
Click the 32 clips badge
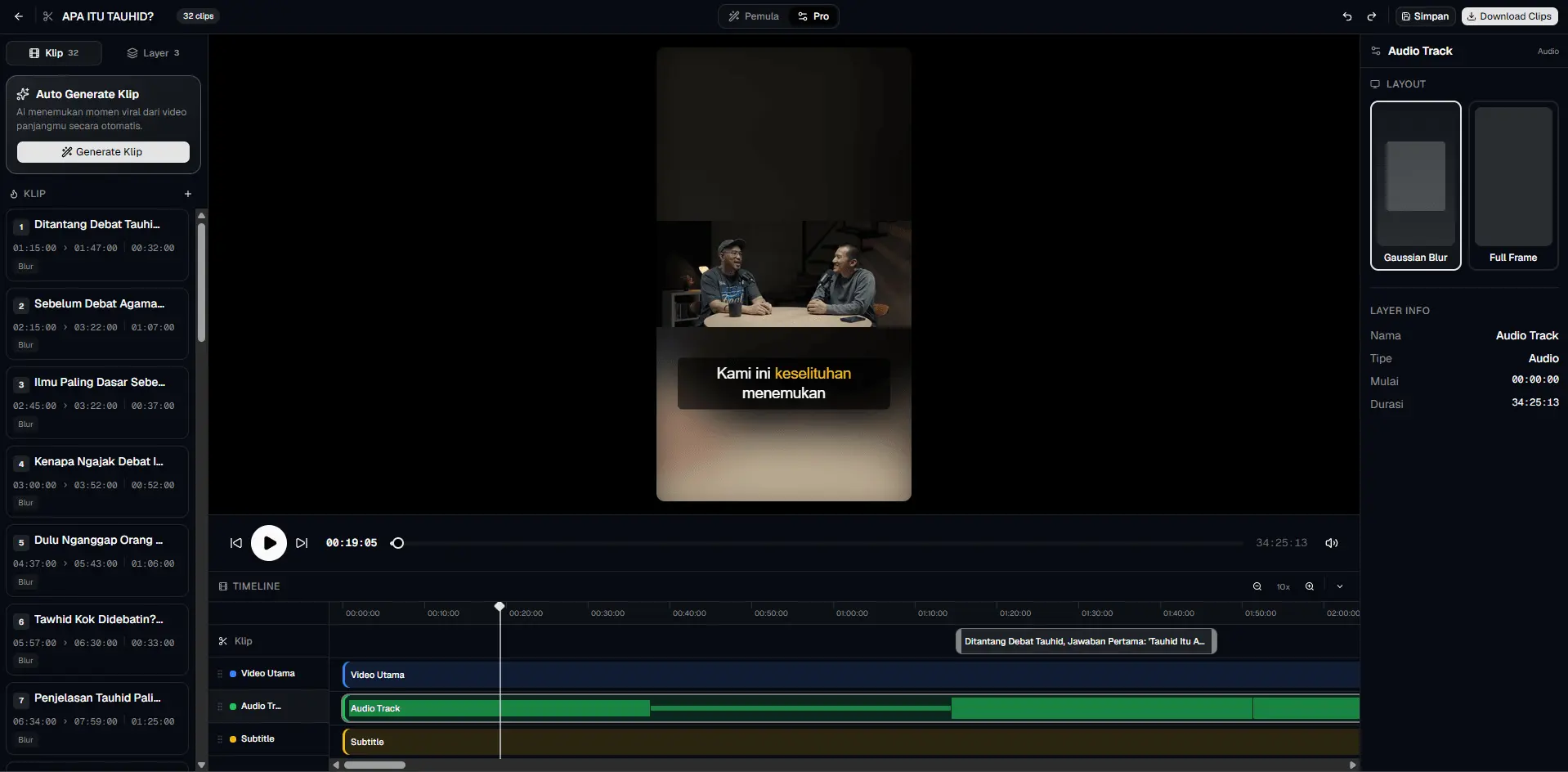pos(199,16)
